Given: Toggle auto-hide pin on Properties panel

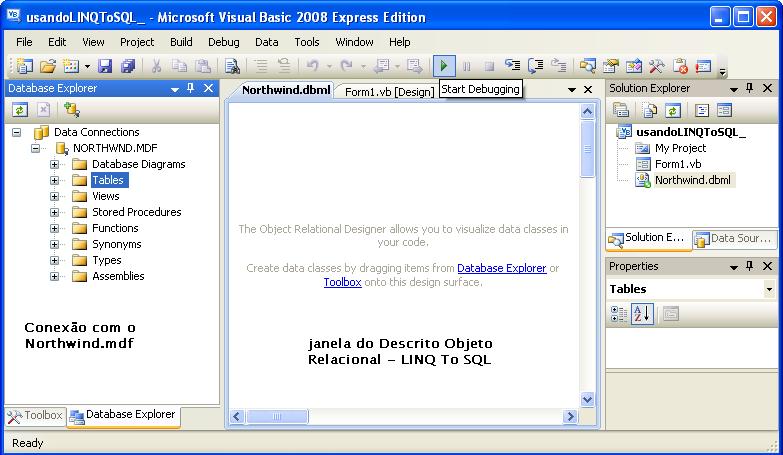Looking at the screenshot, I should (750, 266).
